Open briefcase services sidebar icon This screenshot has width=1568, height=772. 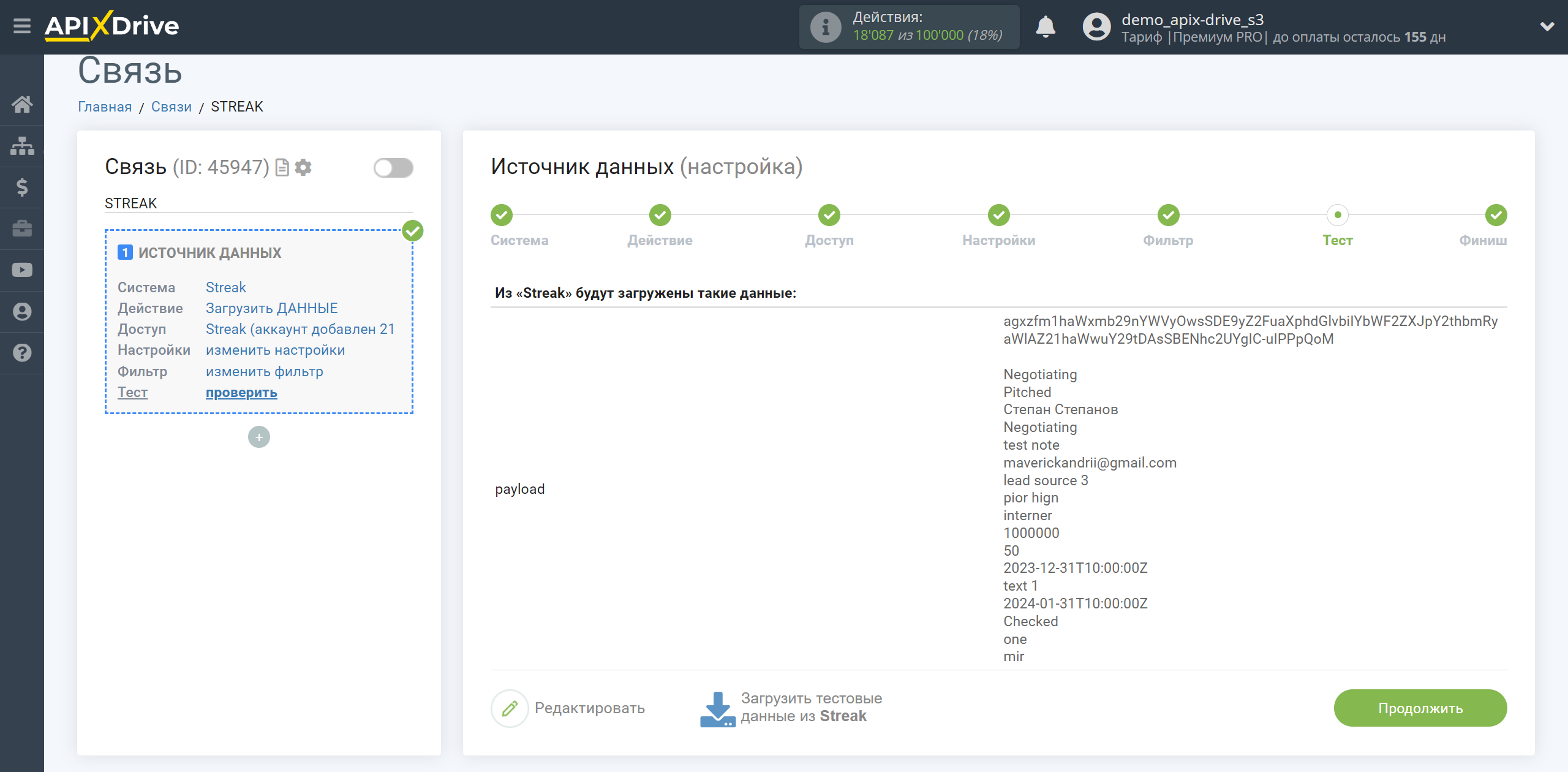[22, 229]
